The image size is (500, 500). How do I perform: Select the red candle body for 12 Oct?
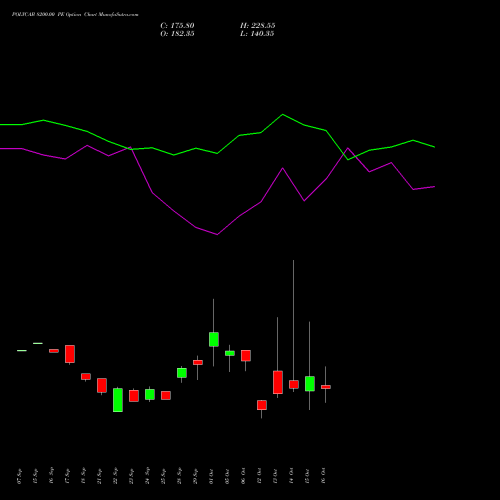pyautogui.click(x=262, y=405)
